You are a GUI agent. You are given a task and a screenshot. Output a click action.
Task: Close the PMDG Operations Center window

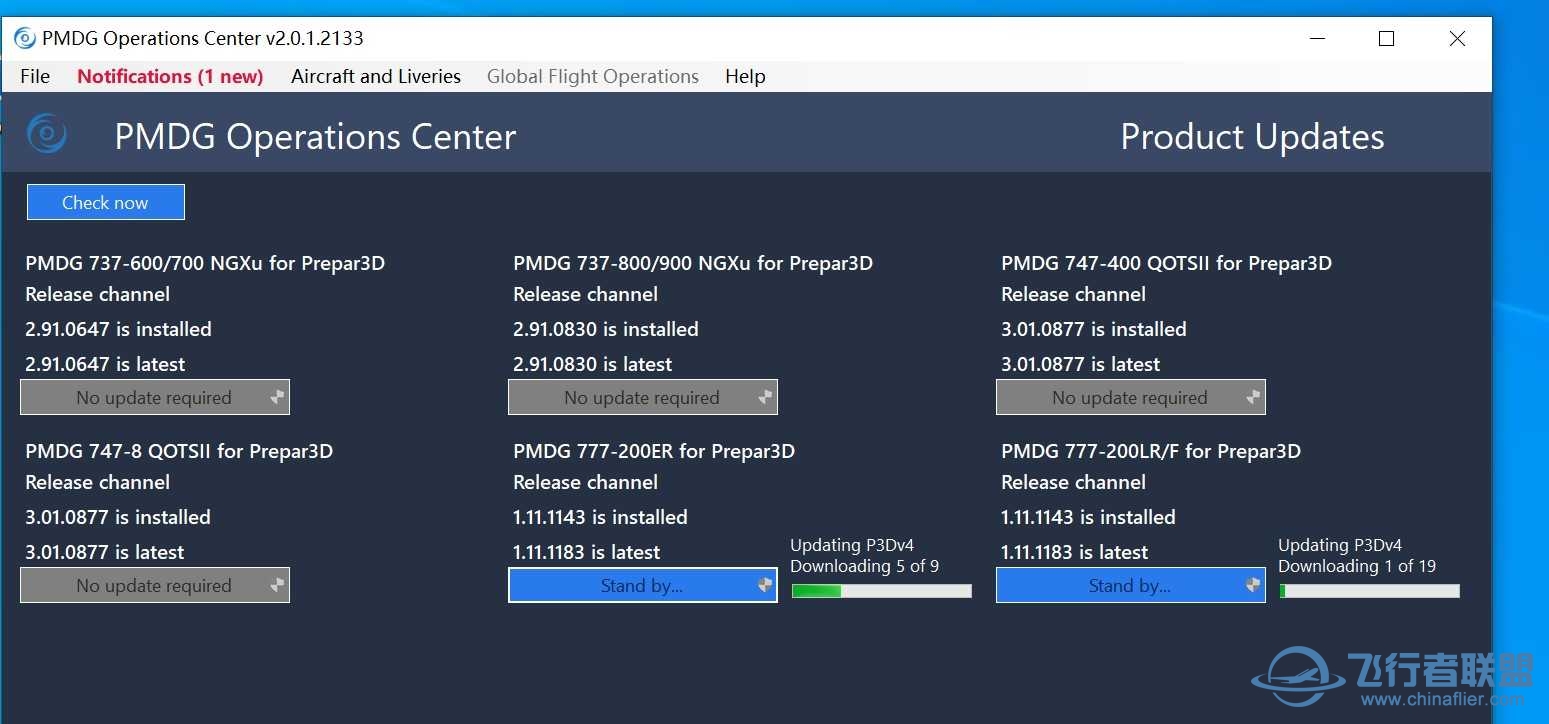[1457, 39]
